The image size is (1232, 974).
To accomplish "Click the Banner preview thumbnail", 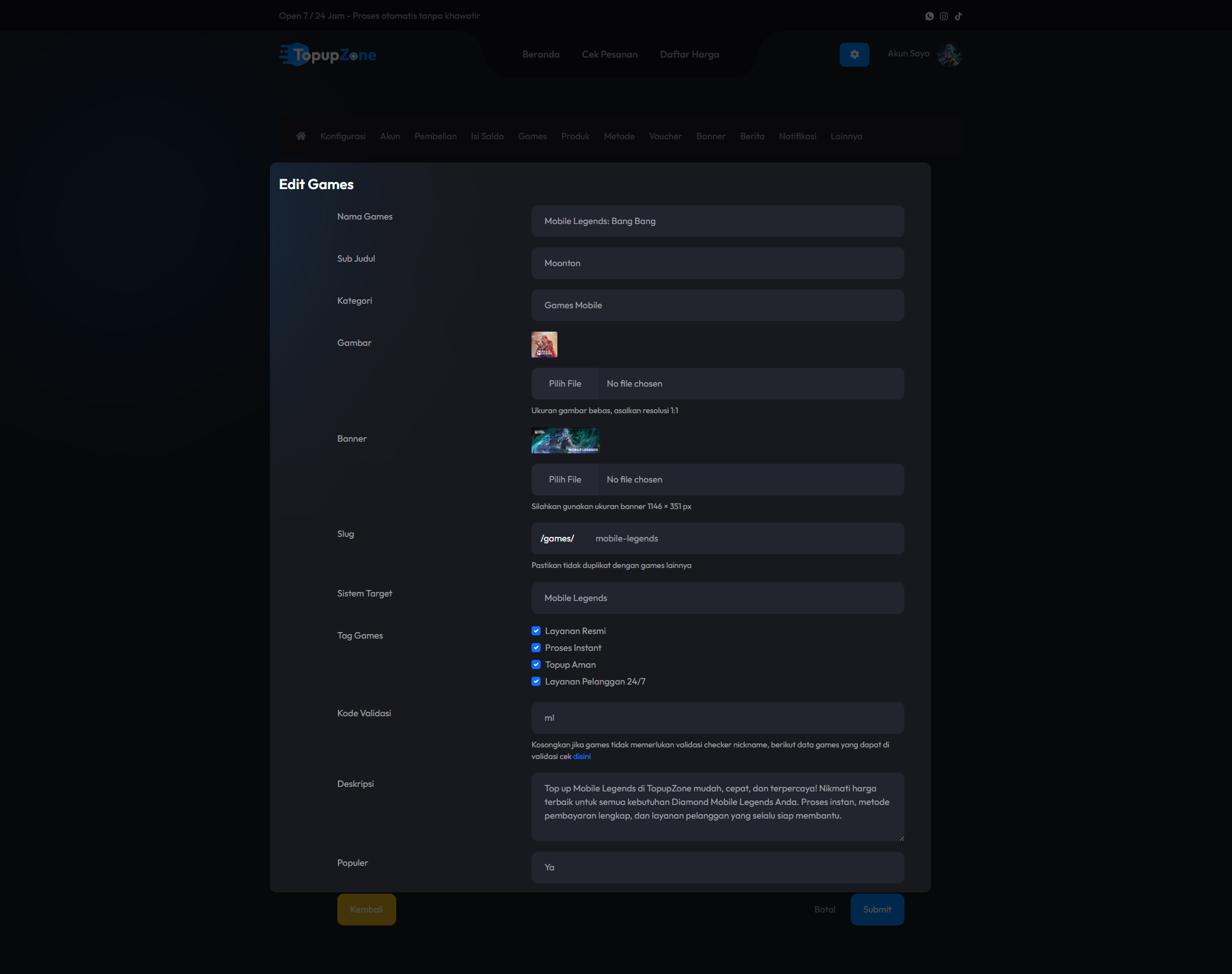I will tap(565, 440).
